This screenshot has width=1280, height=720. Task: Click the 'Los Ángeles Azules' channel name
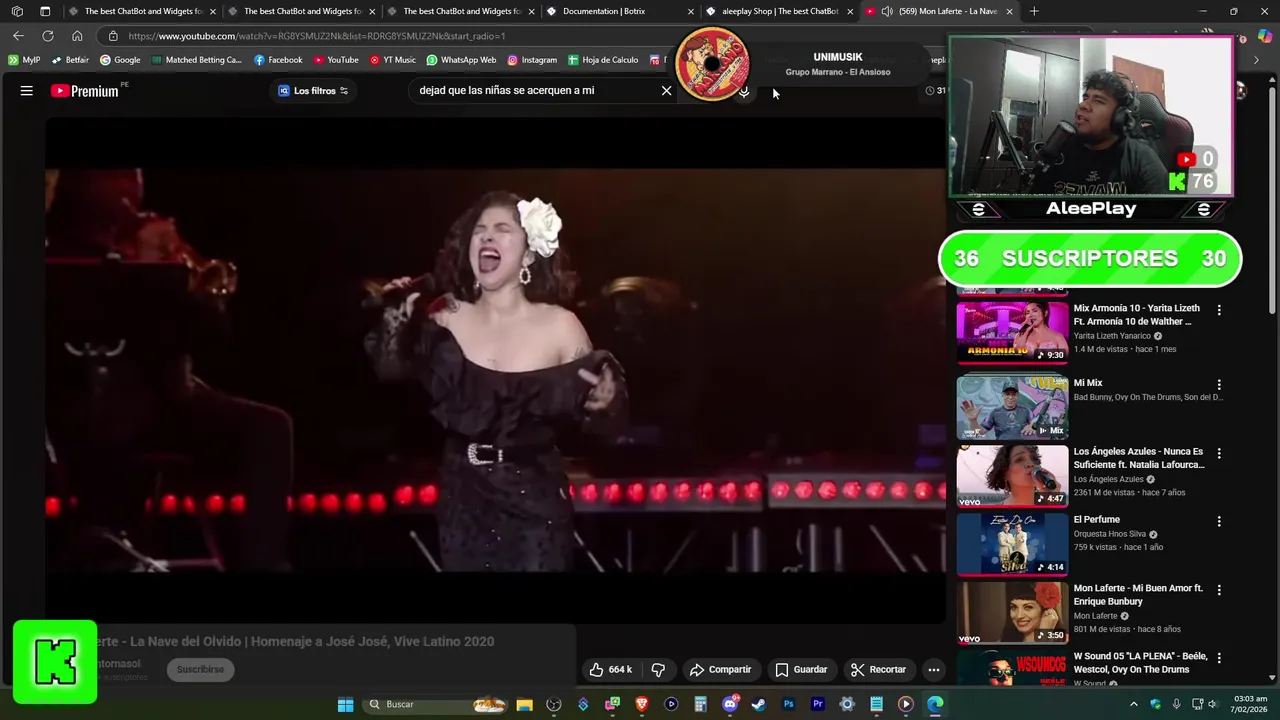coord(1108,479)
